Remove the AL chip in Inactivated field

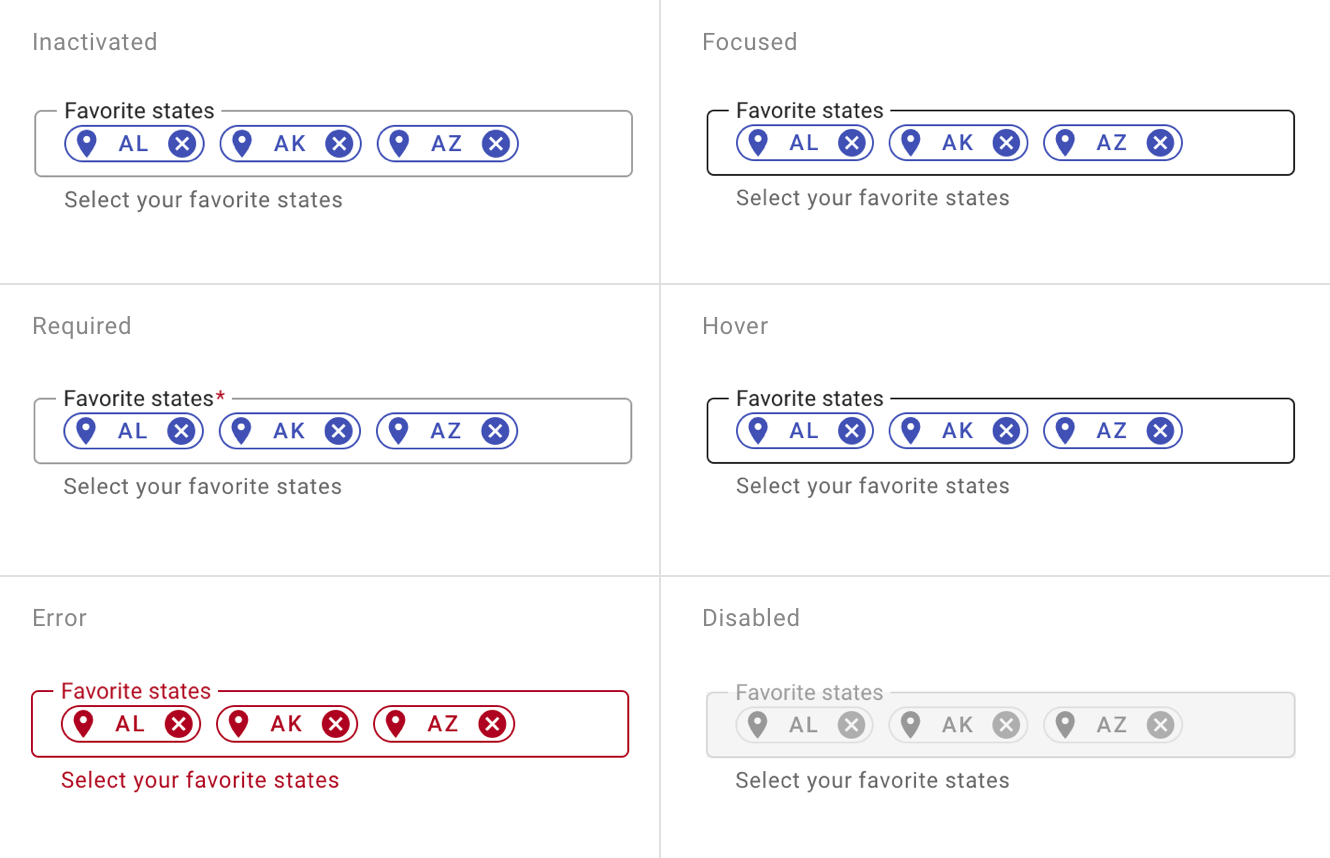coord(182,144)
